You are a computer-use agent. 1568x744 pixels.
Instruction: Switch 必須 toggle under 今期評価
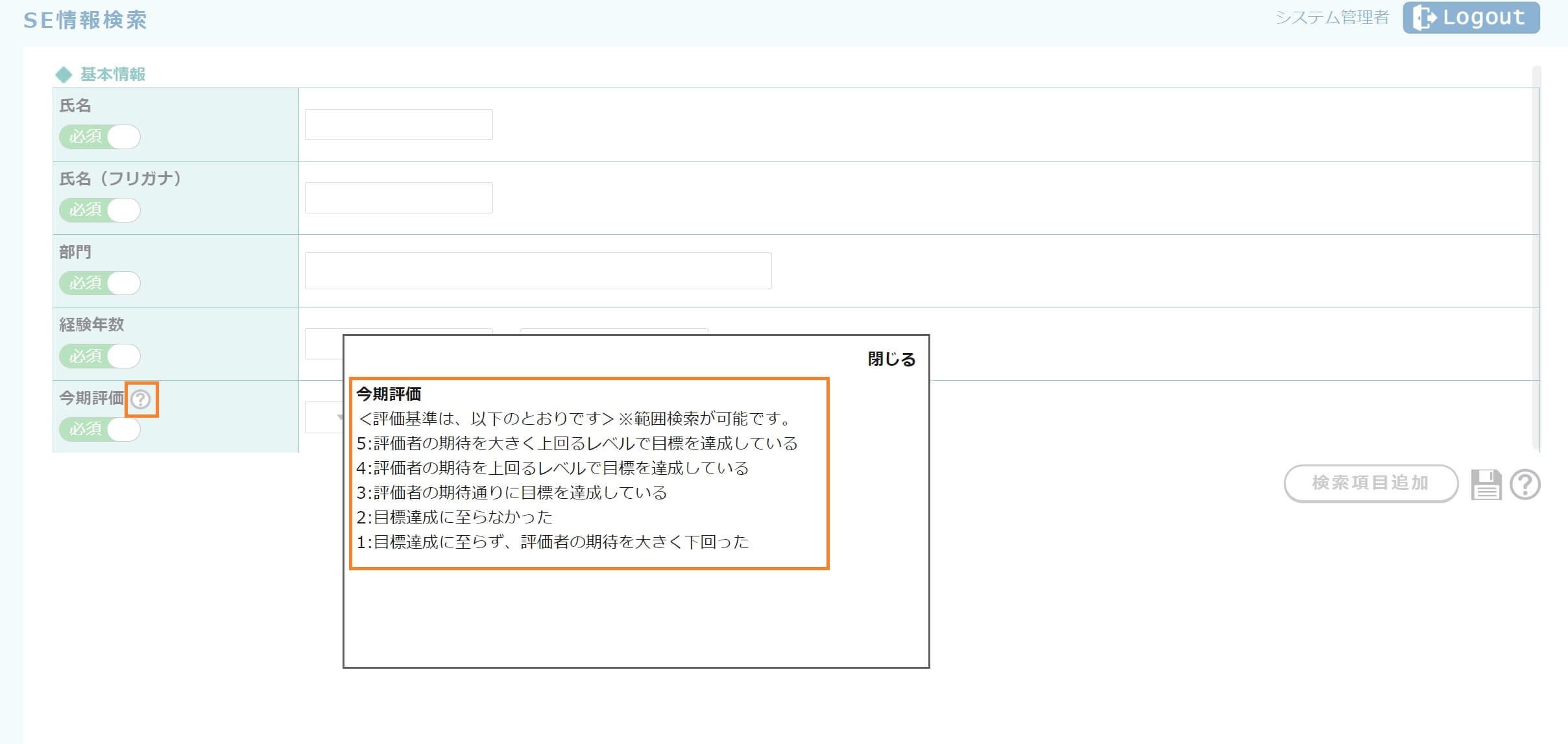(100, 429)
